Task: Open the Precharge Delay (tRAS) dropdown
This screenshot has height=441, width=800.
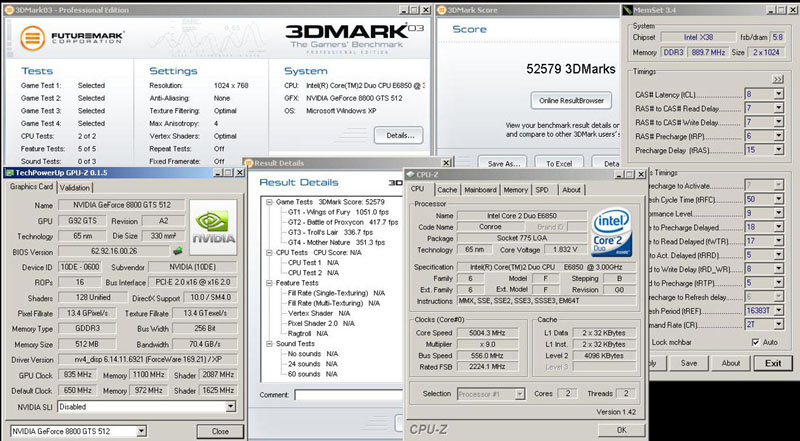Action: pyautogui.click(x=779, y=150)
